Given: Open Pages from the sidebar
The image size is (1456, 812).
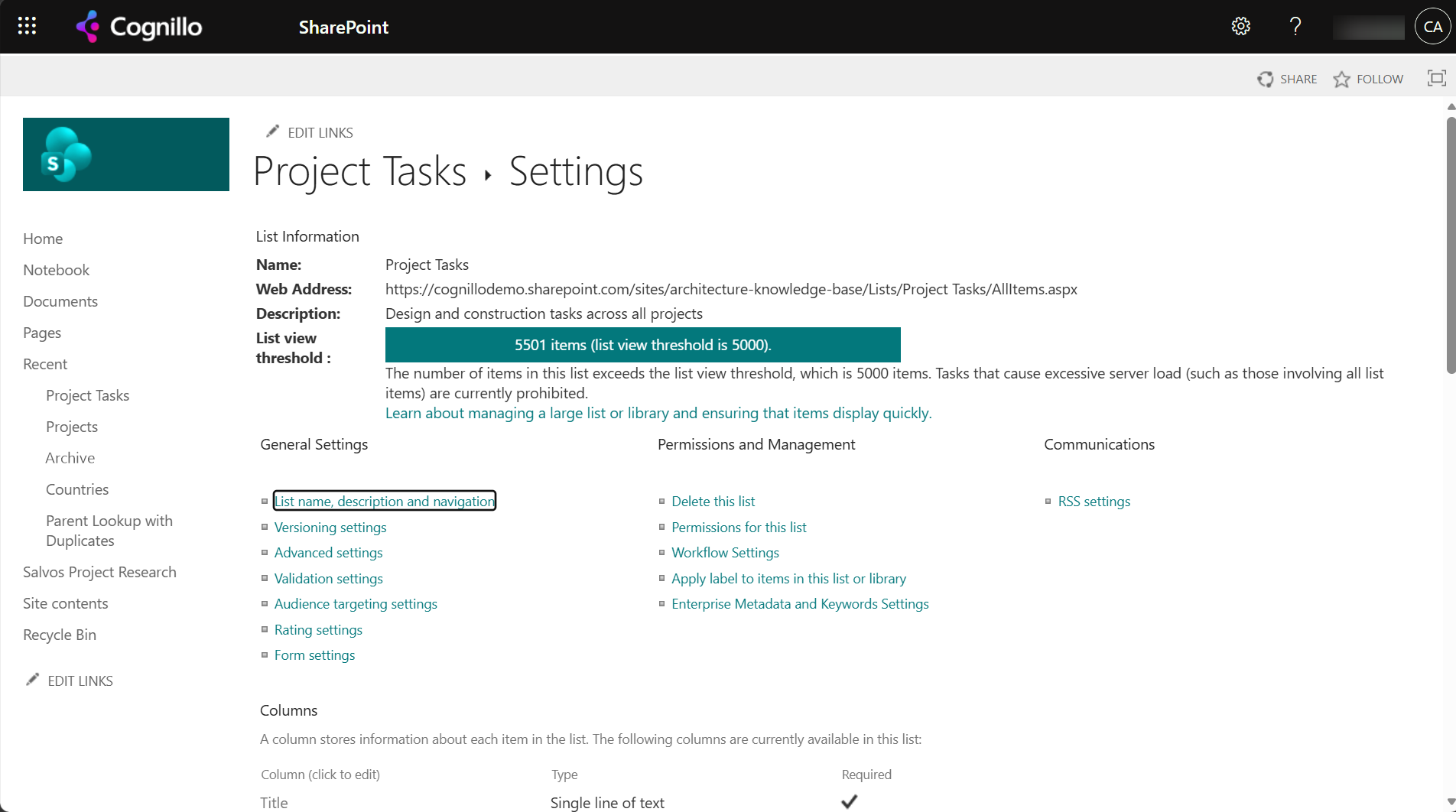Looking at the screenshot, I should 42,333.
